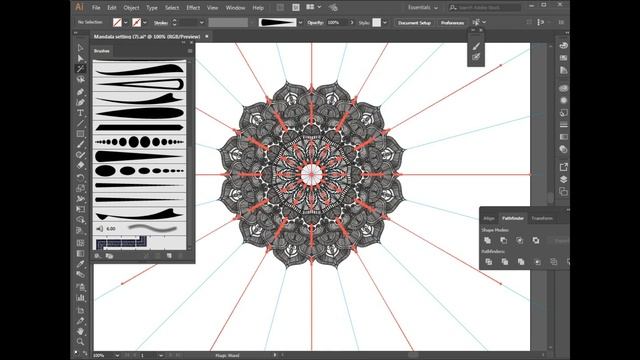640x360 pixels.
Task: Click the Minus Front shape mode icon
Action: 504,240
